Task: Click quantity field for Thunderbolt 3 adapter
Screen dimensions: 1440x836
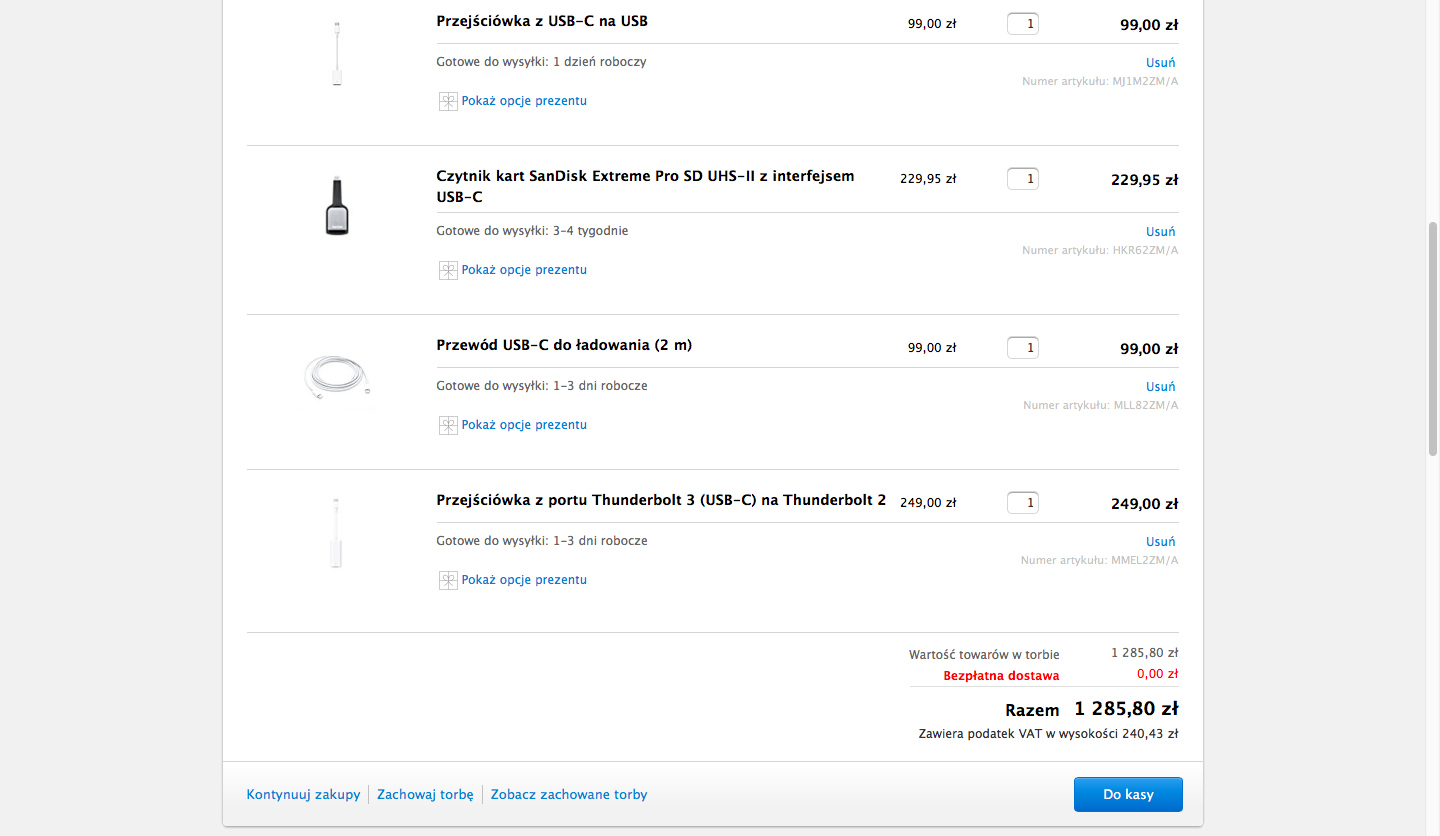Action: (x=1022, y=503)
